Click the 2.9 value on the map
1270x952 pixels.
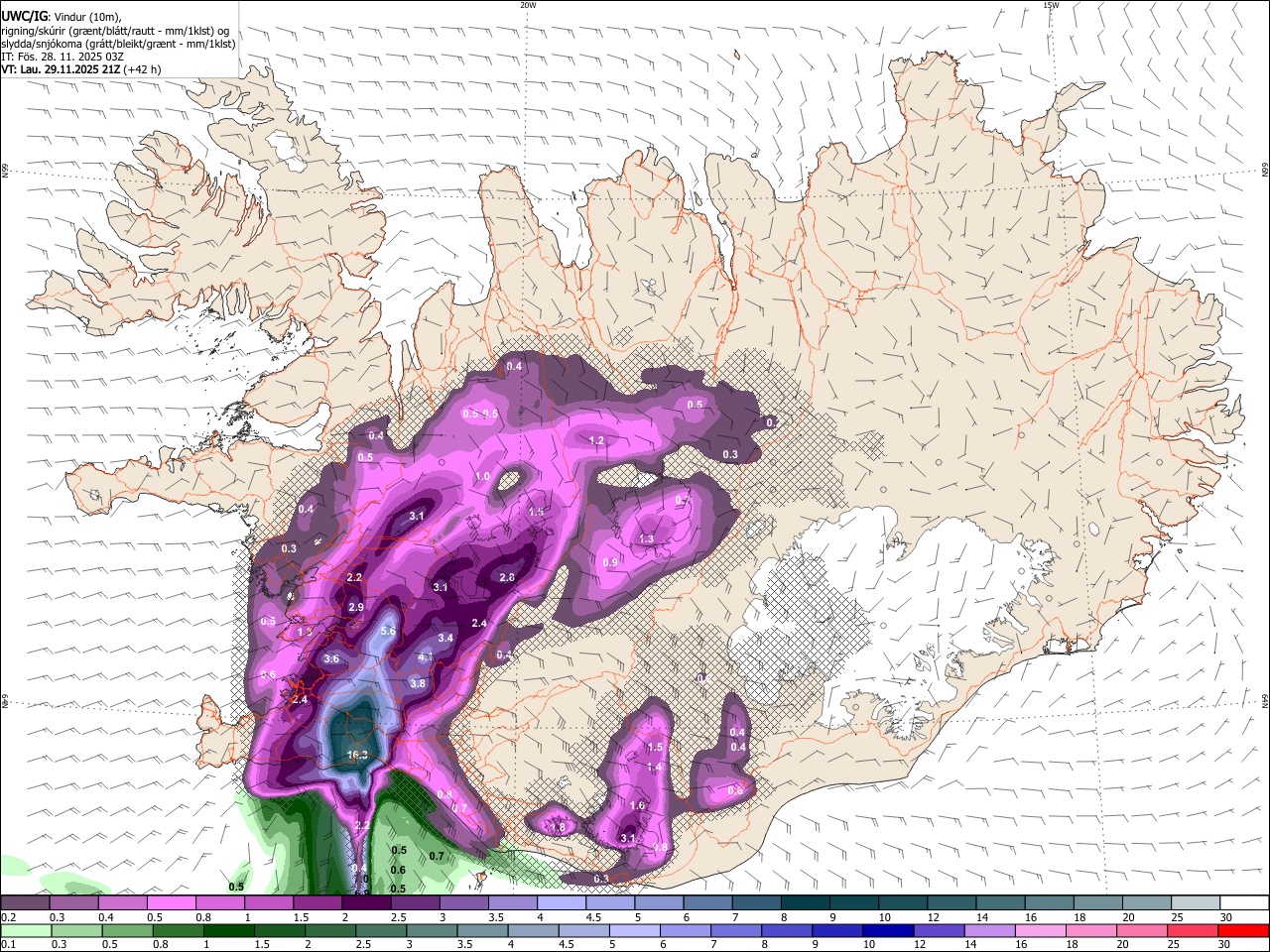(x=356, y=607)
